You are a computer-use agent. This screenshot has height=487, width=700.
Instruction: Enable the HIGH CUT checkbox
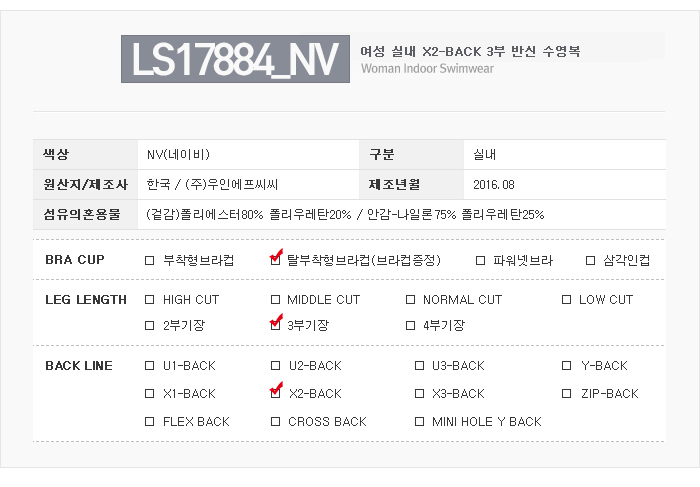point(150,300)
